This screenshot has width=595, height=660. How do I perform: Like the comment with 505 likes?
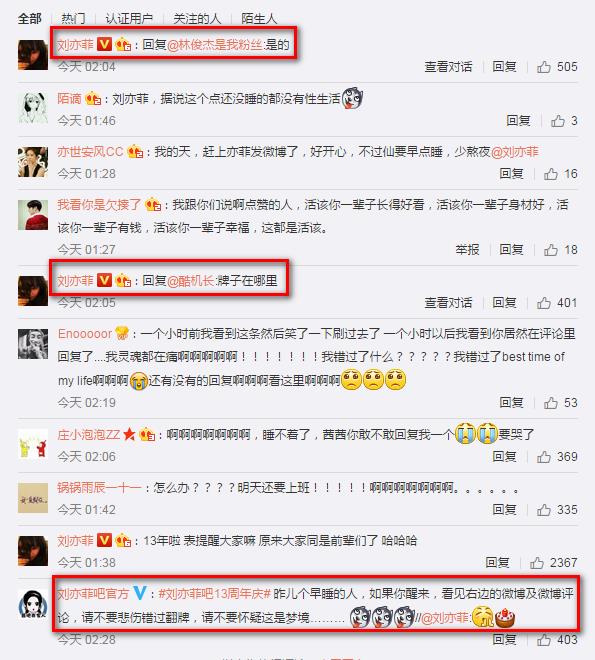[x=544, y=67]
